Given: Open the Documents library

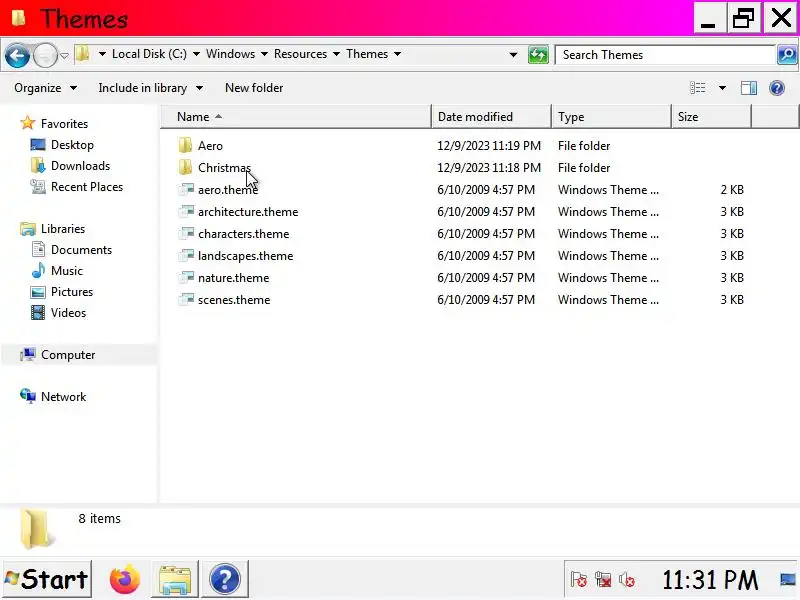Looking at the screenshot, I should point(81,249).
